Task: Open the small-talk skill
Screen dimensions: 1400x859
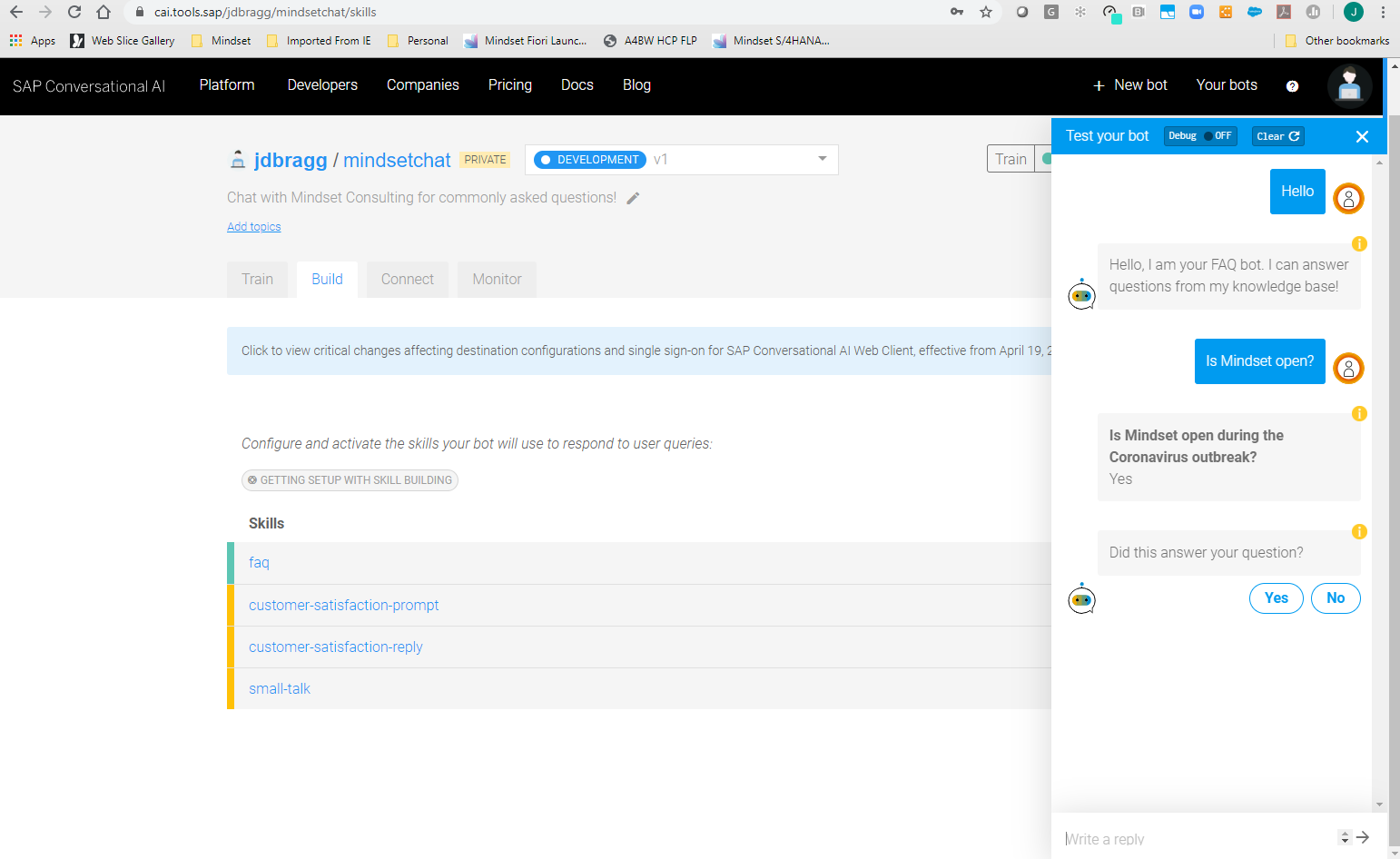Action: pyautogui.click(x=279, y=688)
